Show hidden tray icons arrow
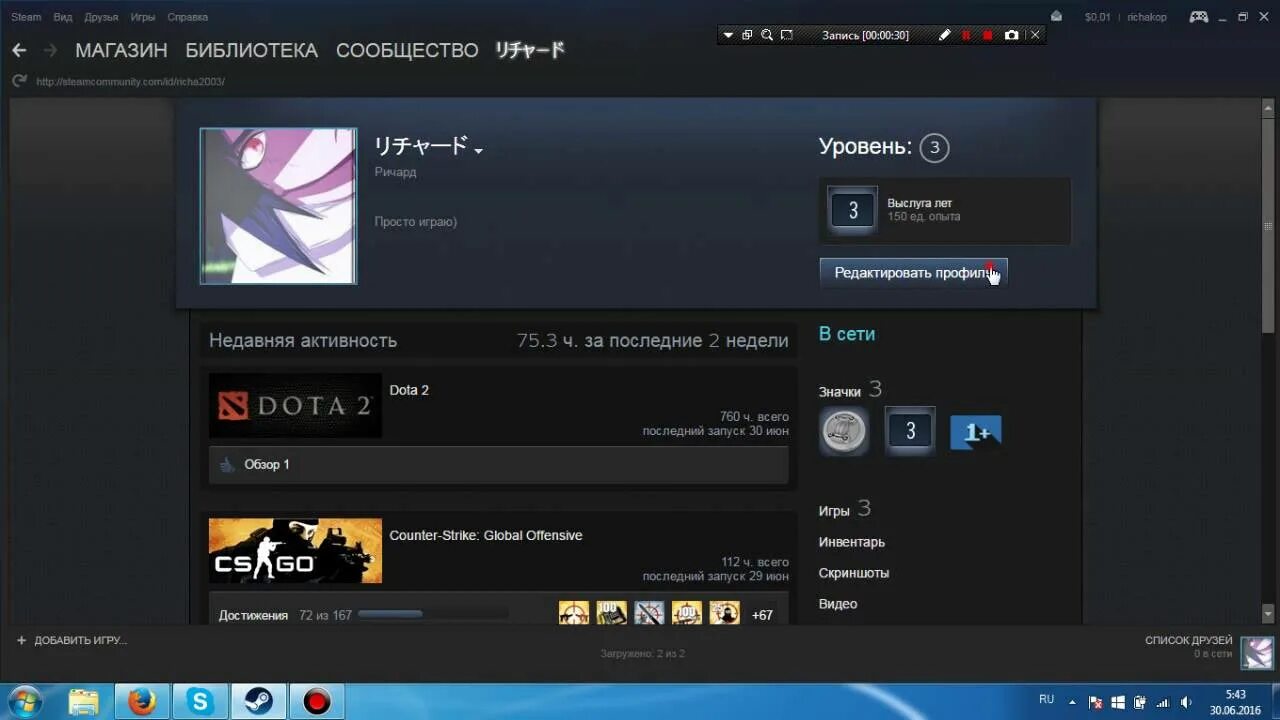 (1071, 701)
